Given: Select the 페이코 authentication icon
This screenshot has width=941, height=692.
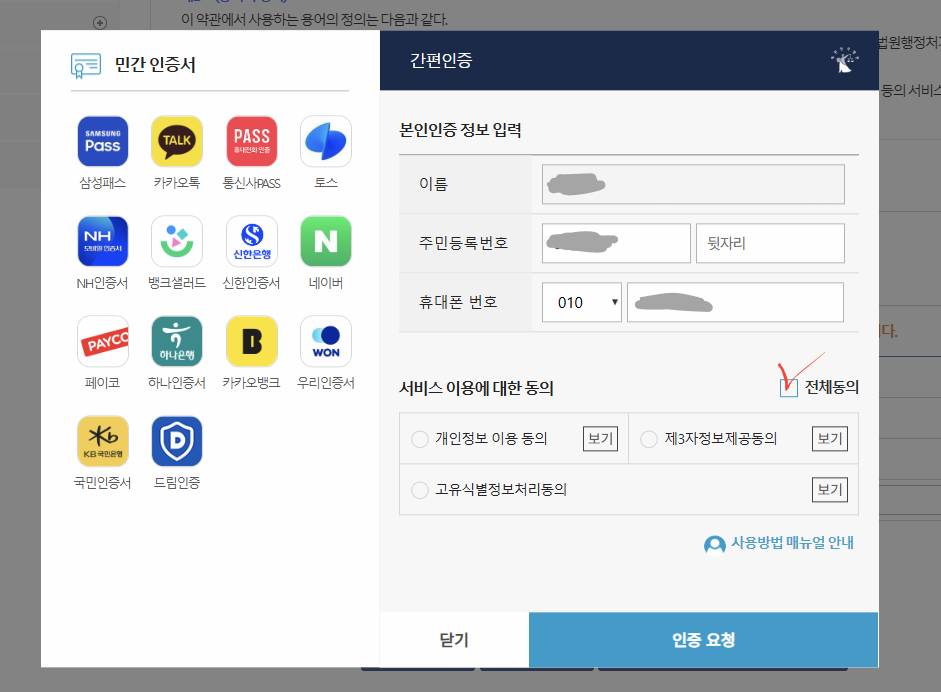Looking at the screenshot, I should [104, 340].
